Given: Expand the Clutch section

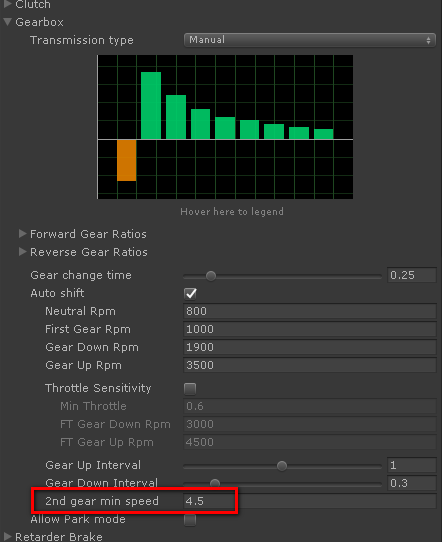Looking at the screenshot, I should point(8,4).
